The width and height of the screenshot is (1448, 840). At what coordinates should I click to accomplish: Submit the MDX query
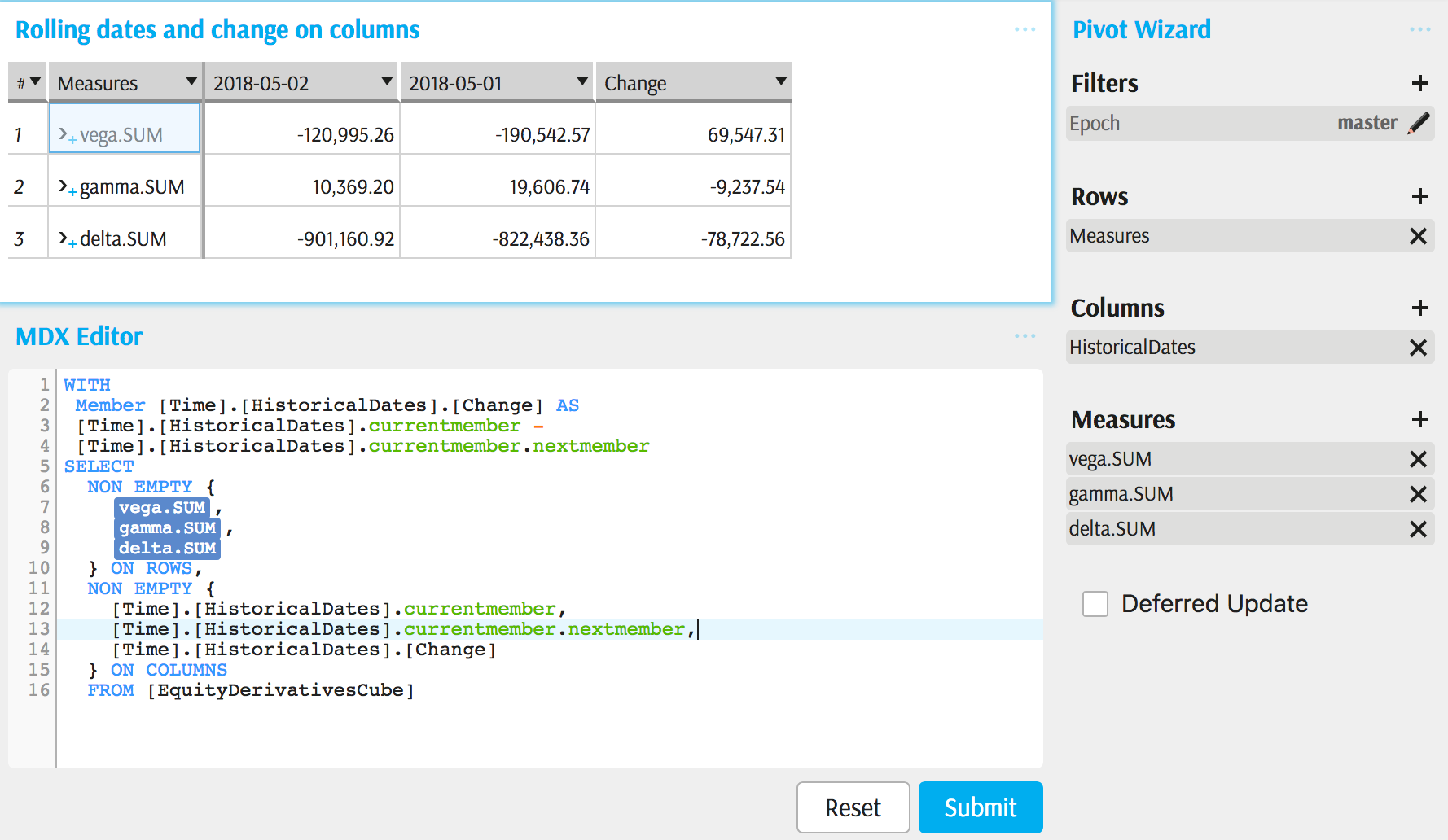click(x=981, y=807)
